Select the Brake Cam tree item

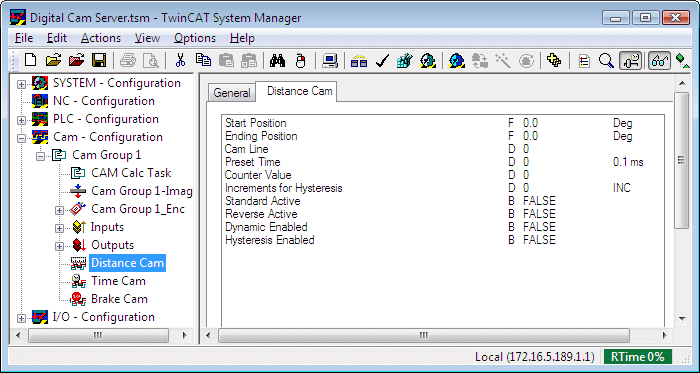point(119,299)
